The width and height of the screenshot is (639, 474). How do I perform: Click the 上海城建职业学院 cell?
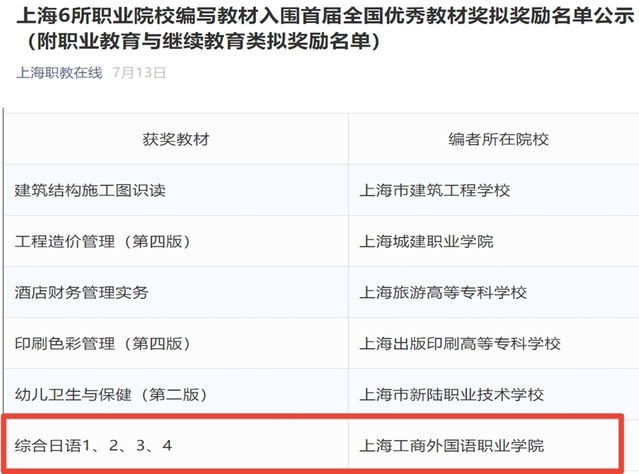(x=427, y=242)
